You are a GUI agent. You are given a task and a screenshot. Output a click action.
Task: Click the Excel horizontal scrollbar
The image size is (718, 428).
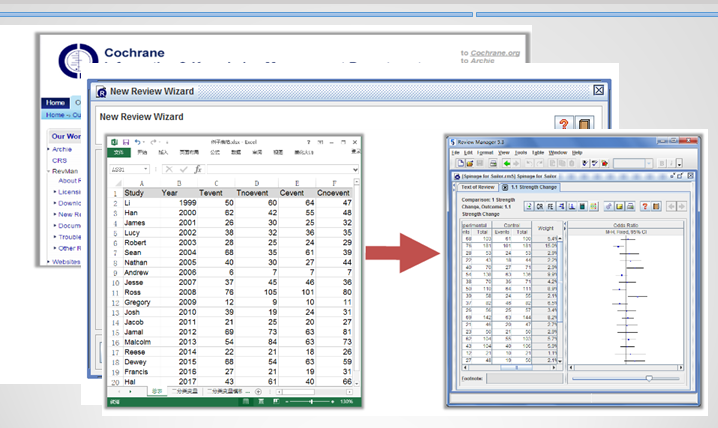314,392
